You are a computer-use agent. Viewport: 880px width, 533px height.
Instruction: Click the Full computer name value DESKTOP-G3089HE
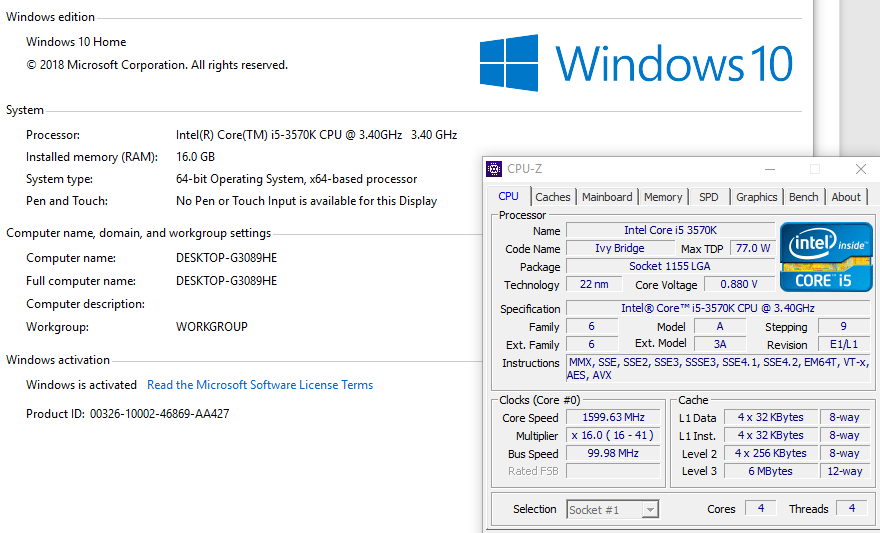226,281
